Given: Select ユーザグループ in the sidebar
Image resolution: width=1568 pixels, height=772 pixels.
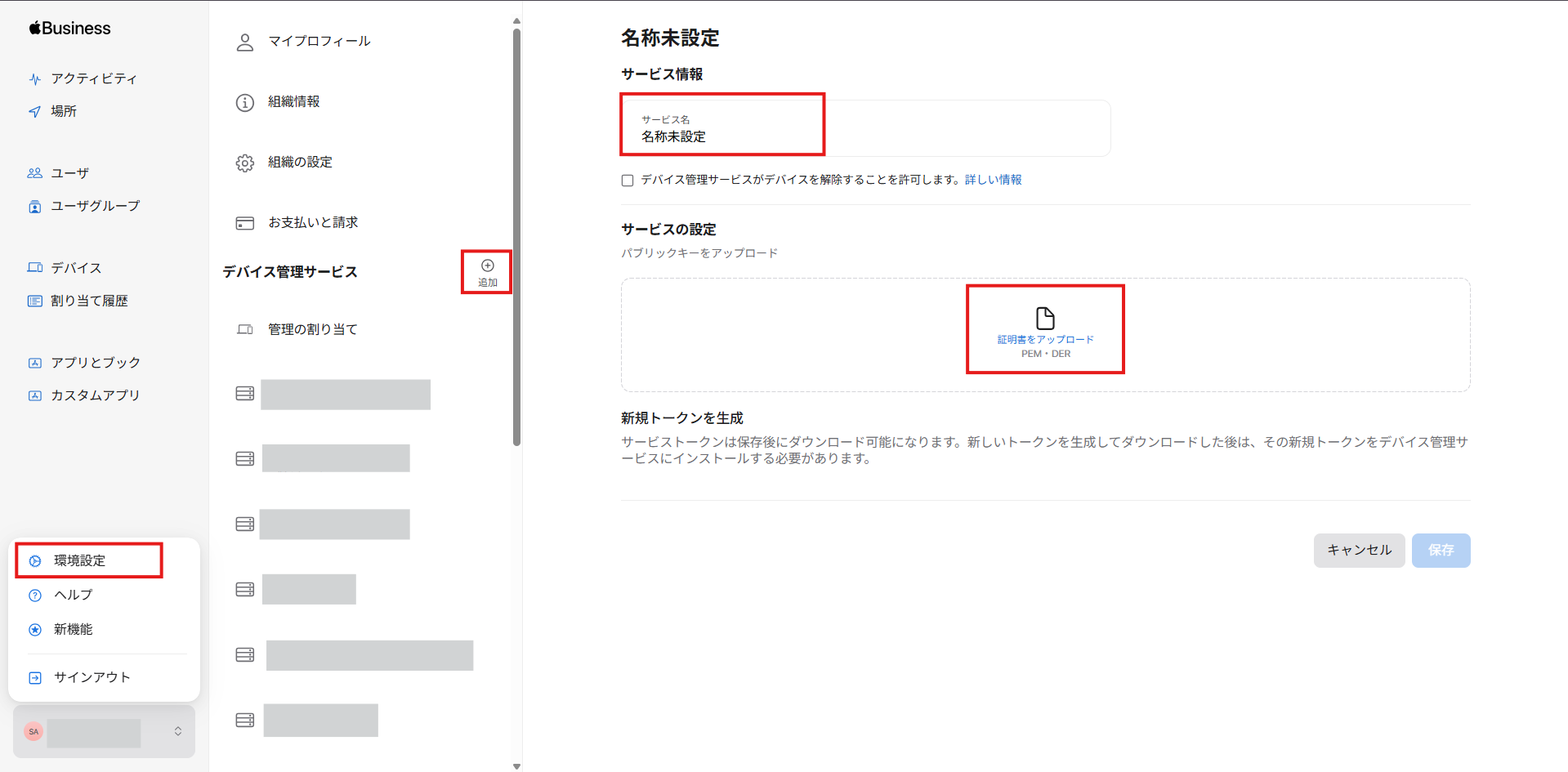Looking at the screenshot, I should [94, 206].
